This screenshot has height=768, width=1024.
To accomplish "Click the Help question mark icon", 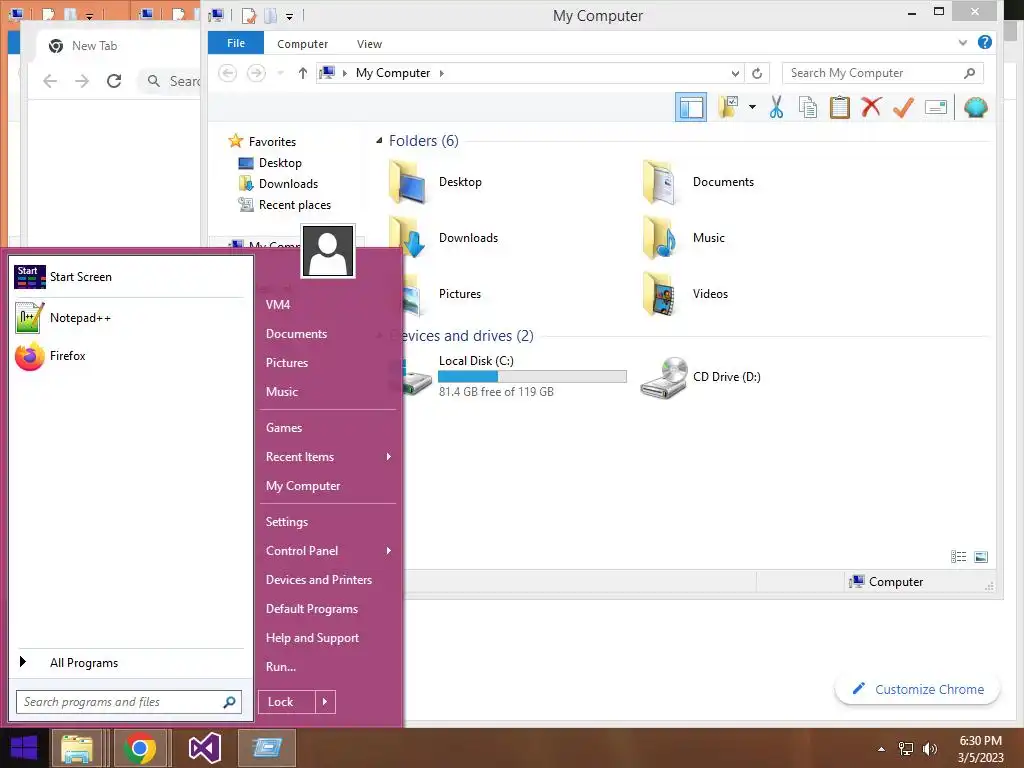I will click(985, 42).
